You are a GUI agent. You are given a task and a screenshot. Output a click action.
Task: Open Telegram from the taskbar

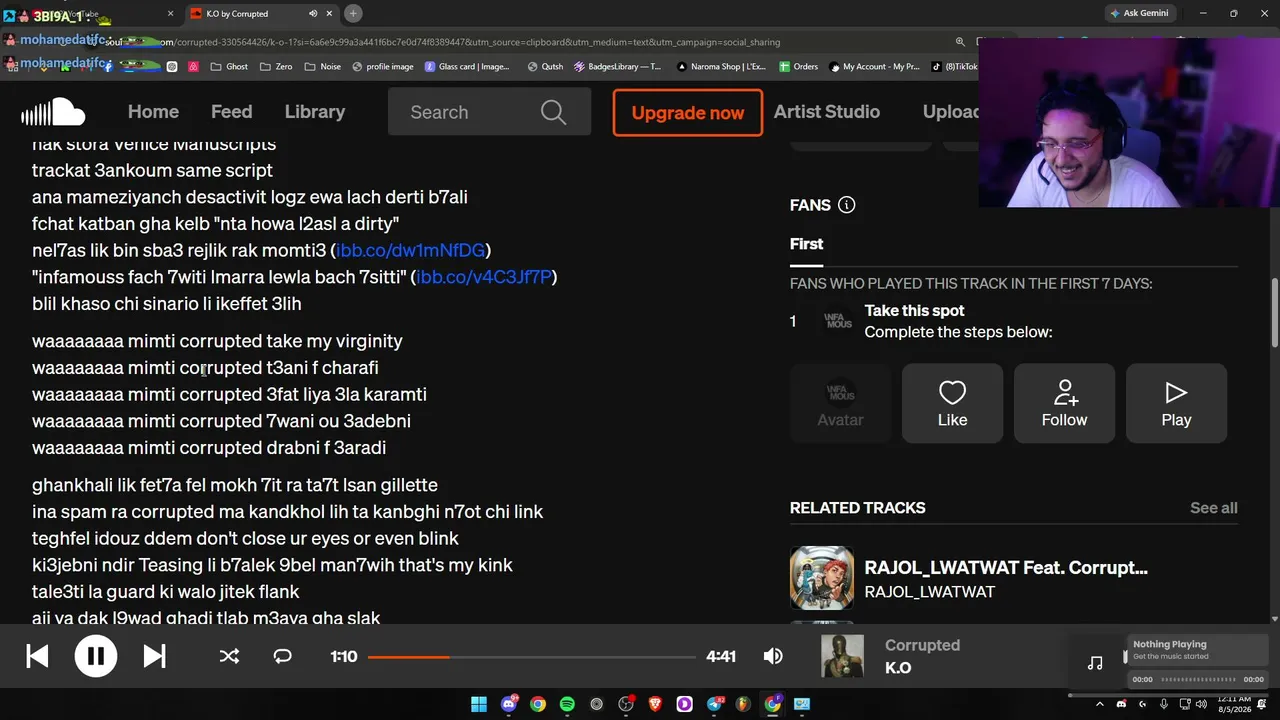click(x=714, y=704)
